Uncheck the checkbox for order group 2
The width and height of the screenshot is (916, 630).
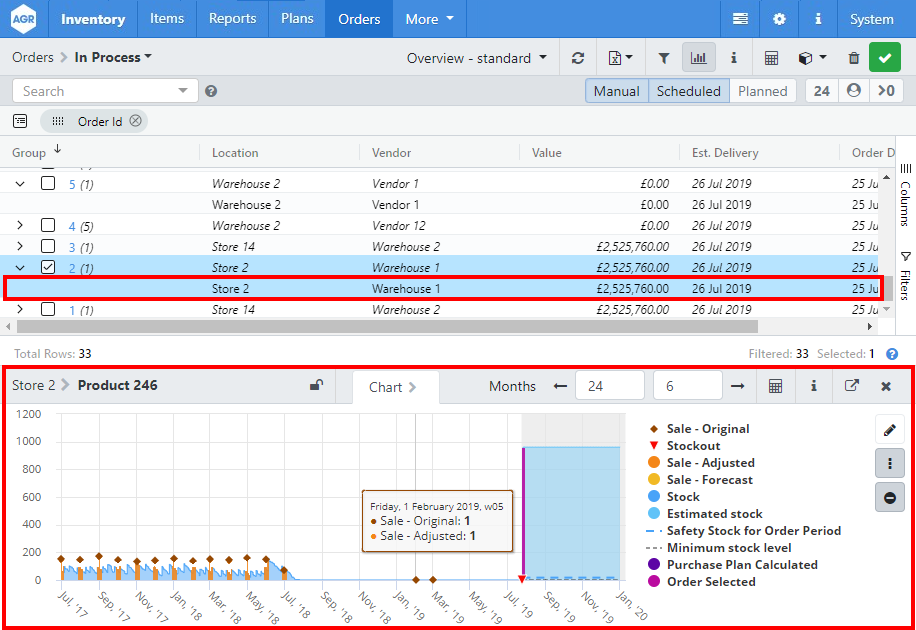tap(48, 267)
